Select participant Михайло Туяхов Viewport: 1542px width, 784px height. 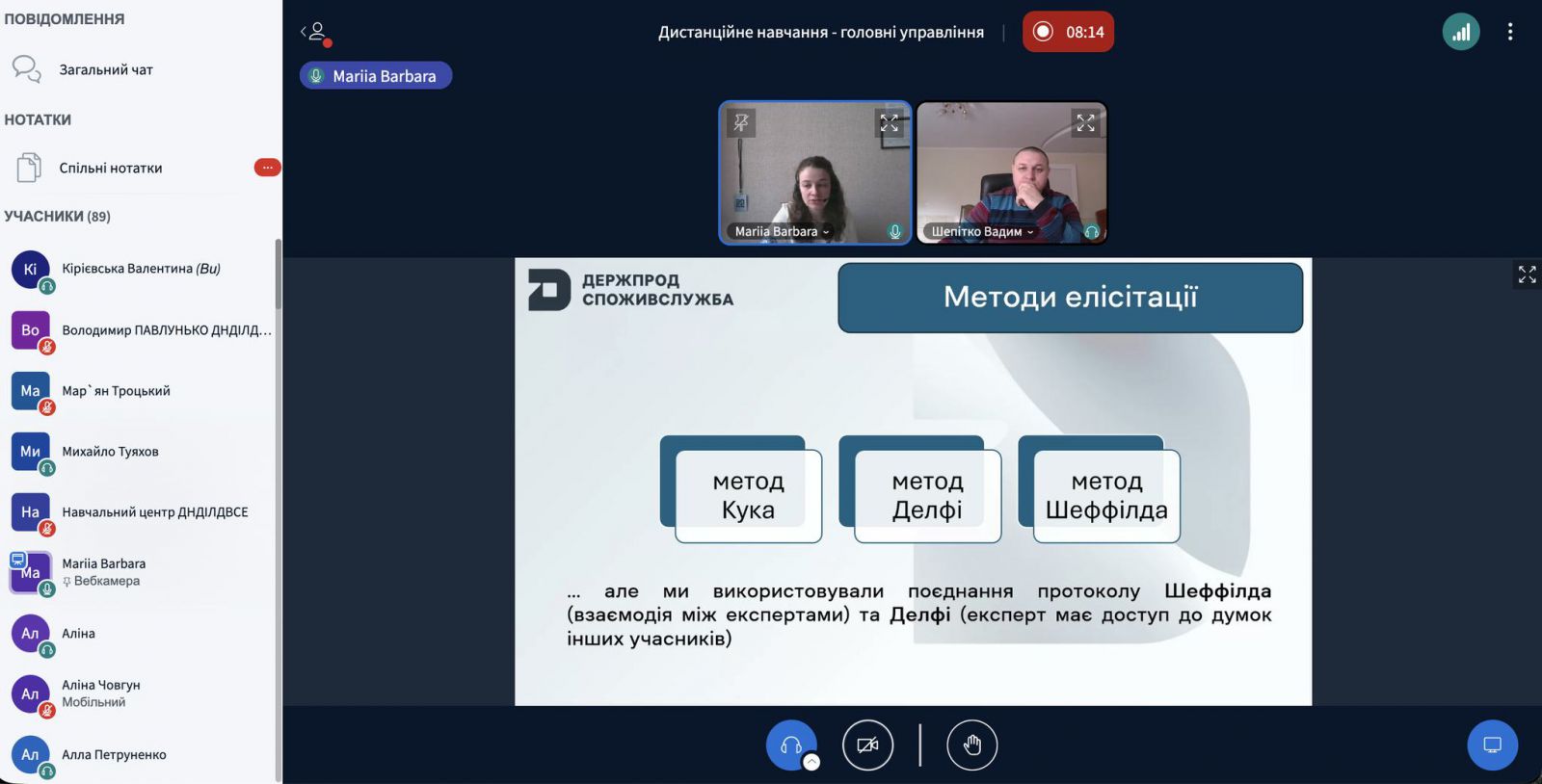tap(111, 452)
